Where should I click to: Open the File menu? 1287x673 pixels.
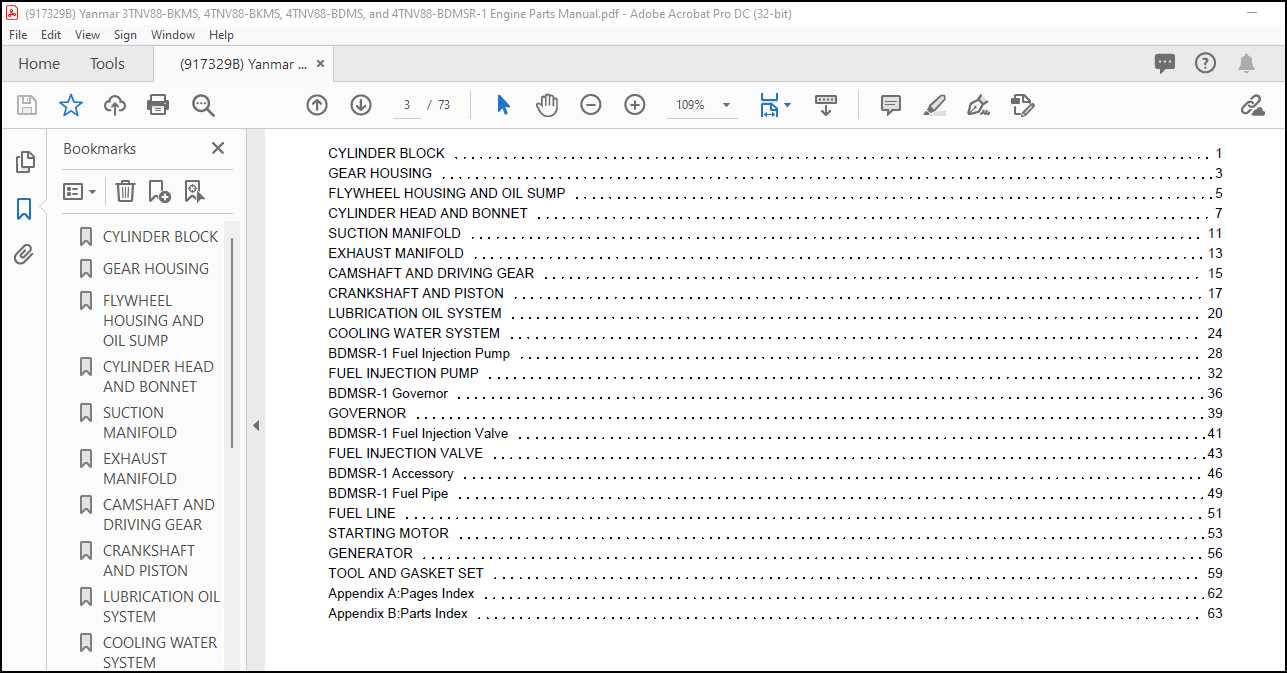[x=18, y=34]
